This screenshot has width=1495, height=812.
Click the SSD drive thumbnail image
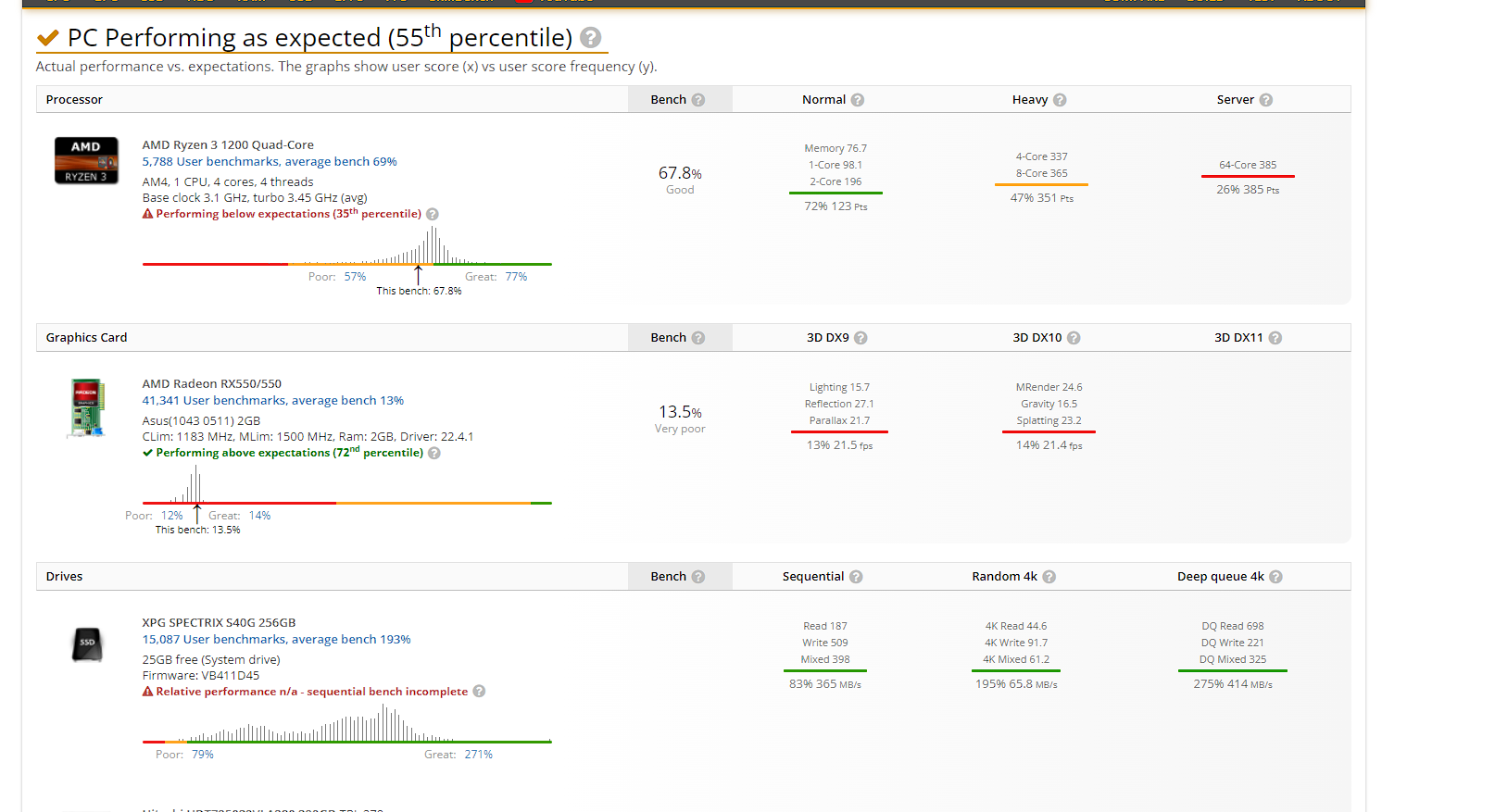click(87, 643)
